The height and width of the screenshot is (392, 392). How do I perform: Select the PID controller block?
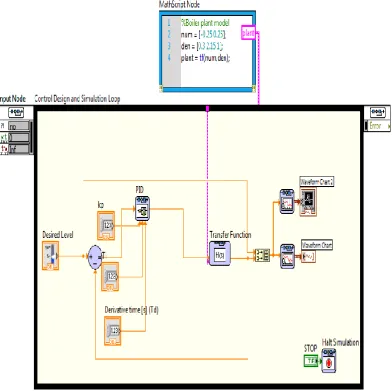143,208
